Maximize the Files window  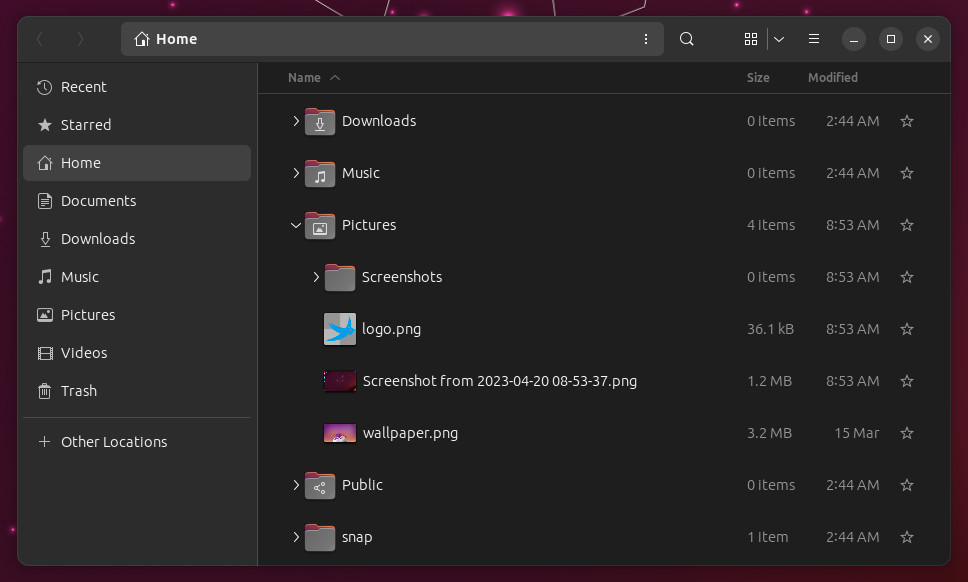[891, 39]
